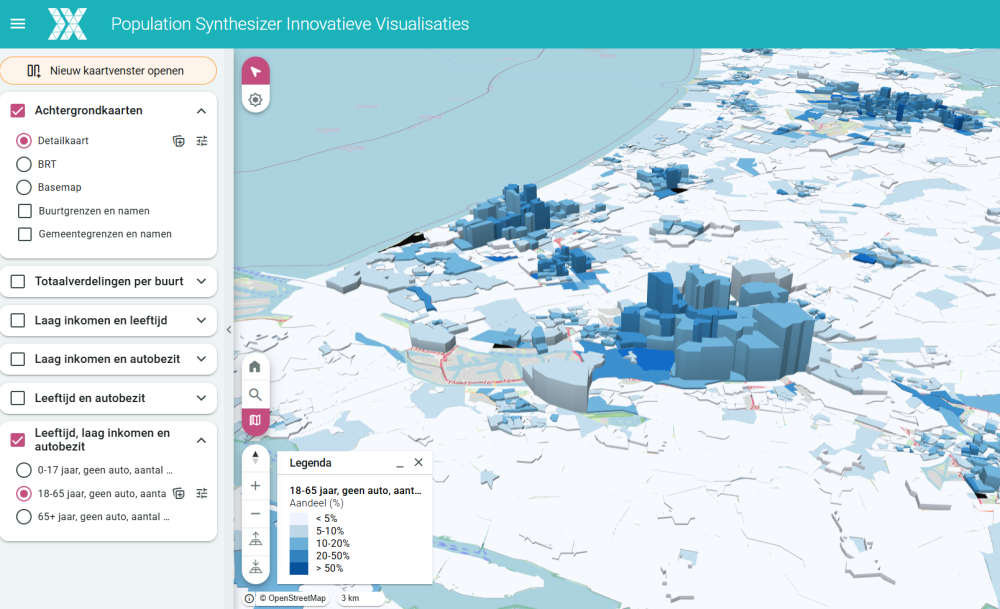Image resolution: width=1000 pixels, height=609 pixels.
Task: Collapse the Achtergrondkaarten section chevron
Action: click(x=202, y=111)
